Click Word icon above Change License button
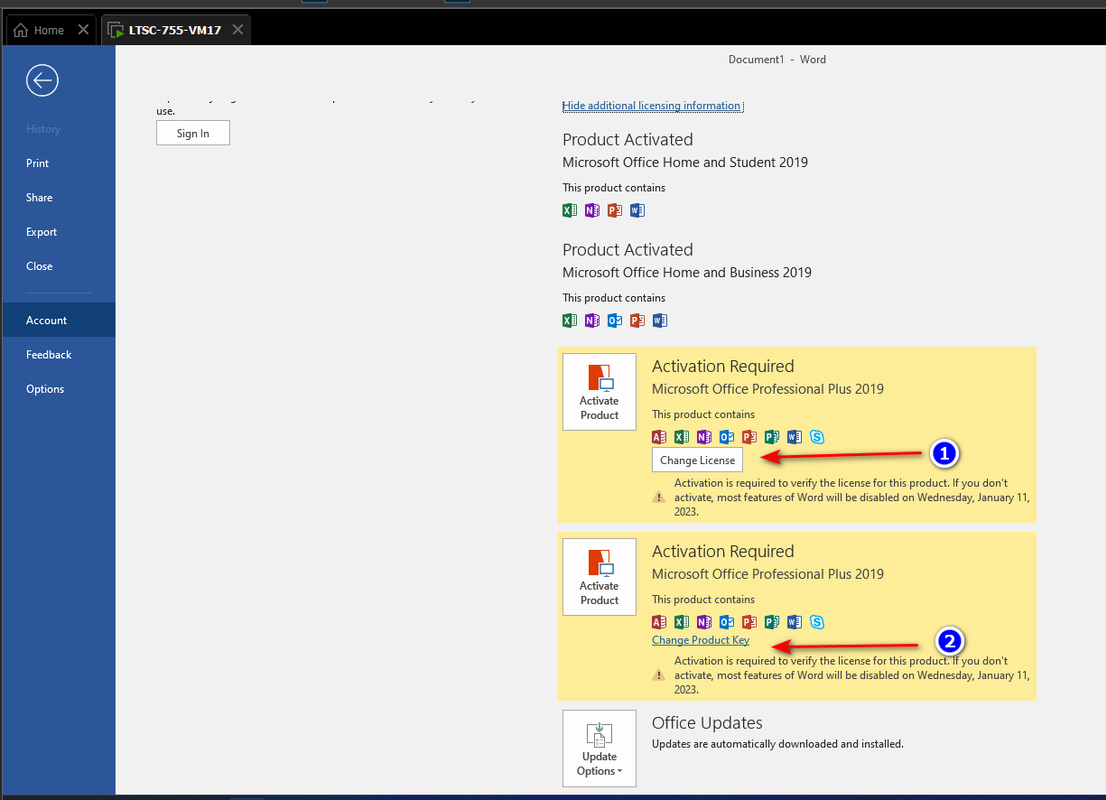Image resolution: width=1106 pixels, height=800 pixels. point(794,437)
